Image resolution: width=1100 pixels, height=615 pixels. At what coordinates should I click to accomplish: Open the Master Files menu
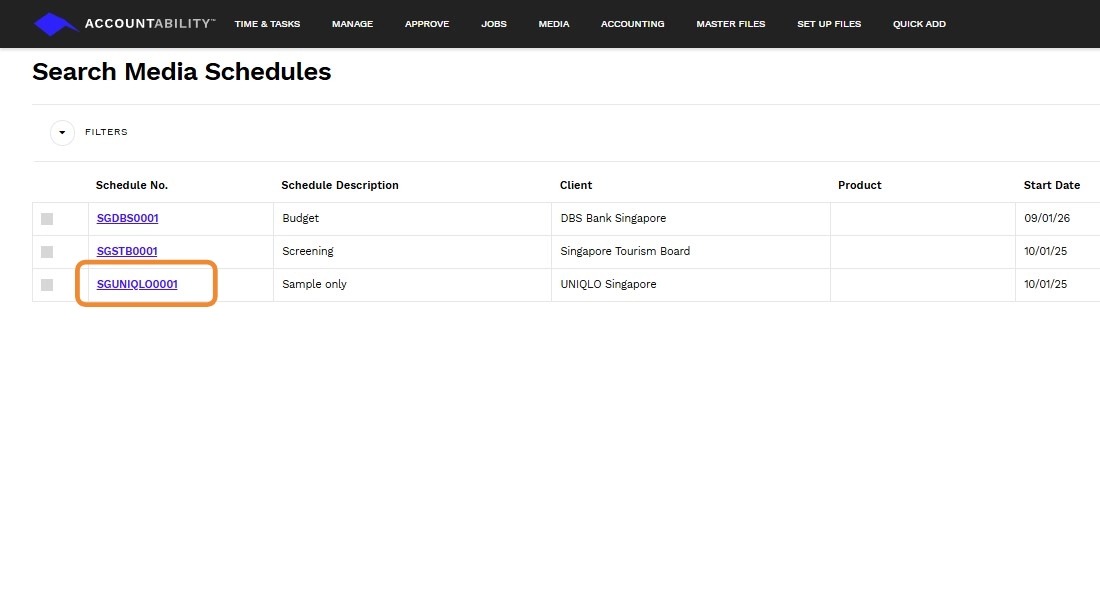731,24
